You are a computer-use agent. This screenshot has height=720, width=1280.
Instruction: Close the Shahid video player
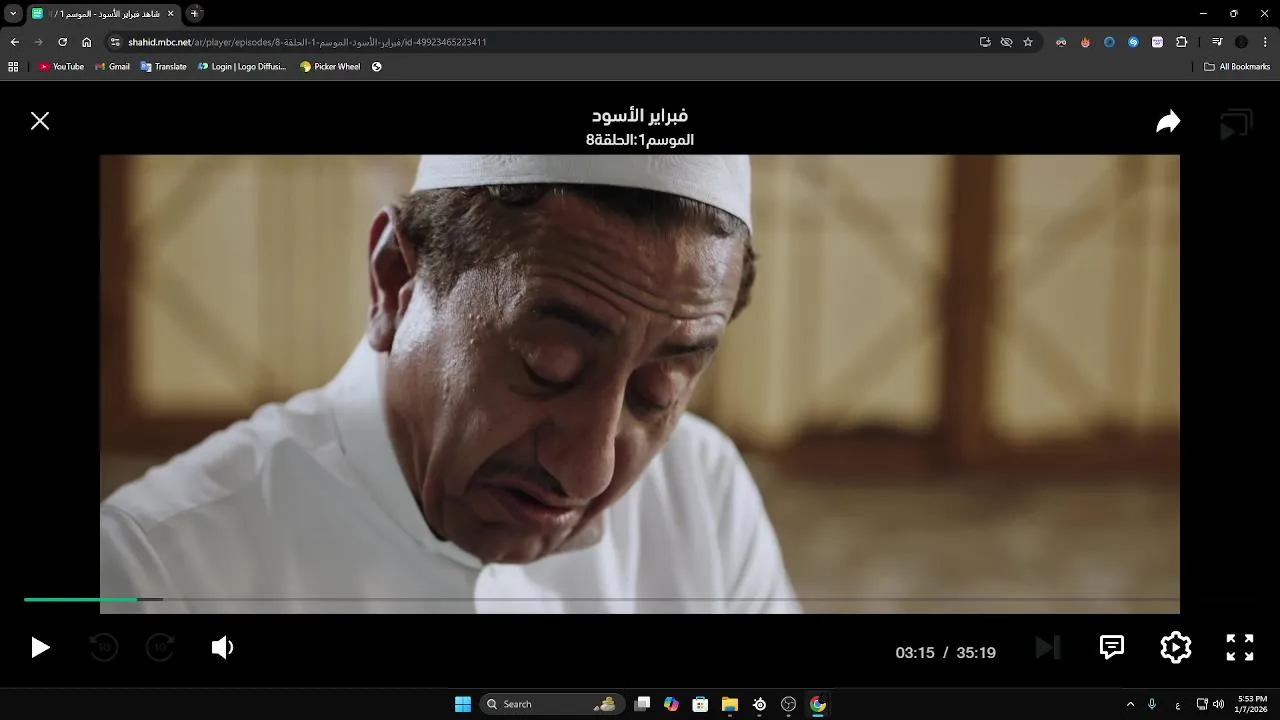(40, 121)
